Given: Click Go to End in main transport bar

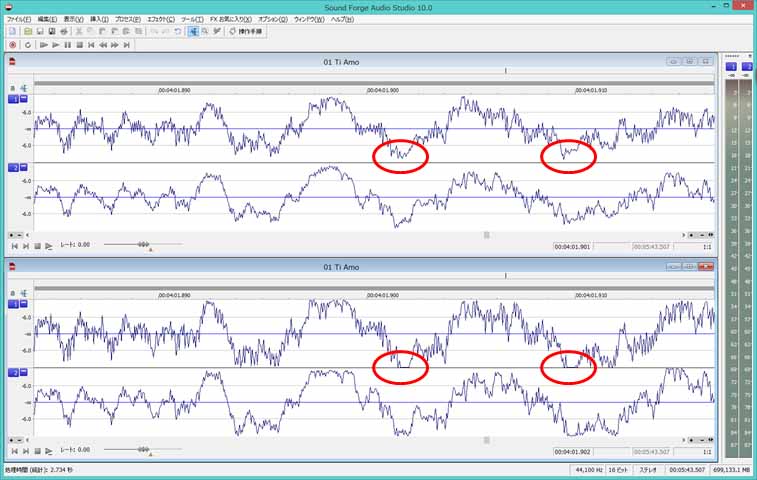Looking at the screenshot, I should pos(126,45).
